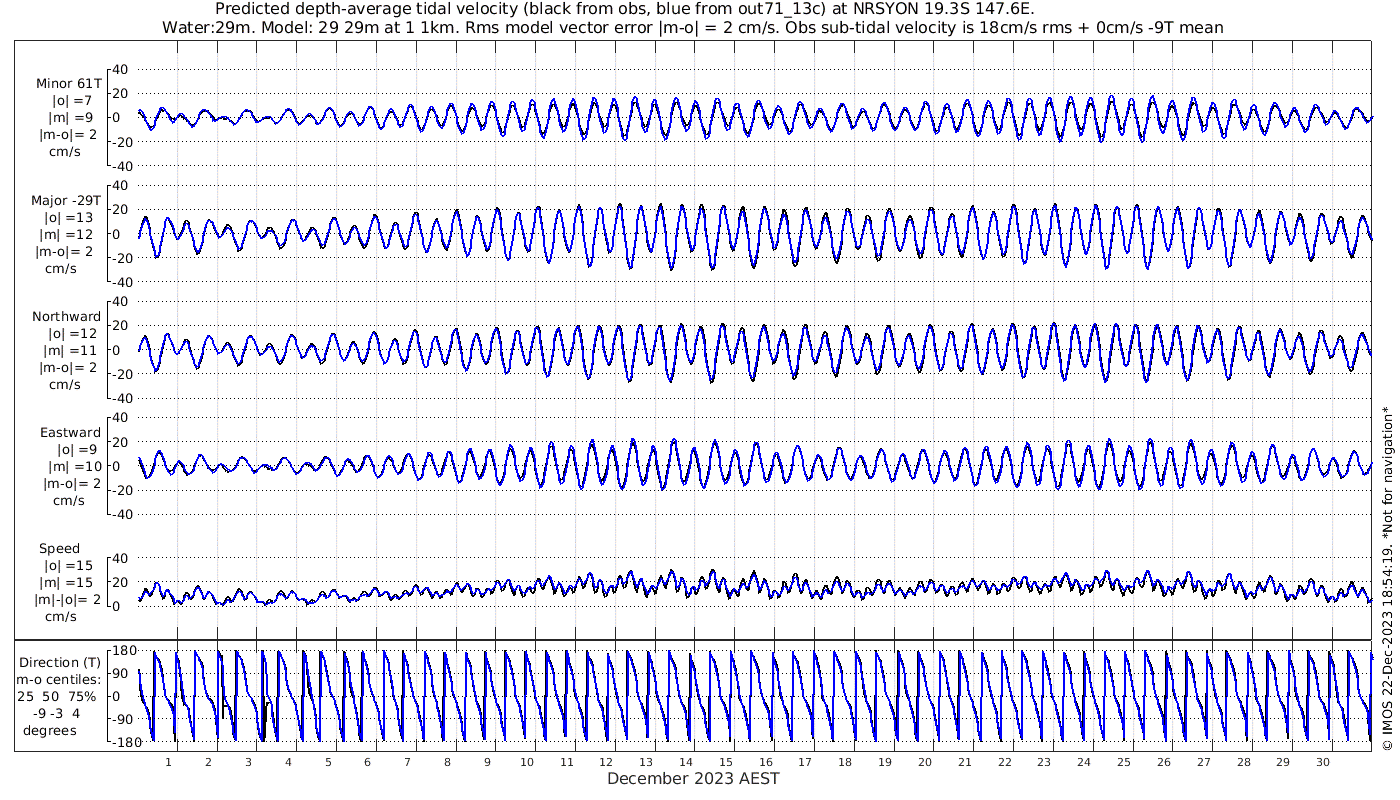Click the '|m| =11' value in Northward panel
Image resolution: width=1400 pixels, height=800 pixels.
point(69,351)
